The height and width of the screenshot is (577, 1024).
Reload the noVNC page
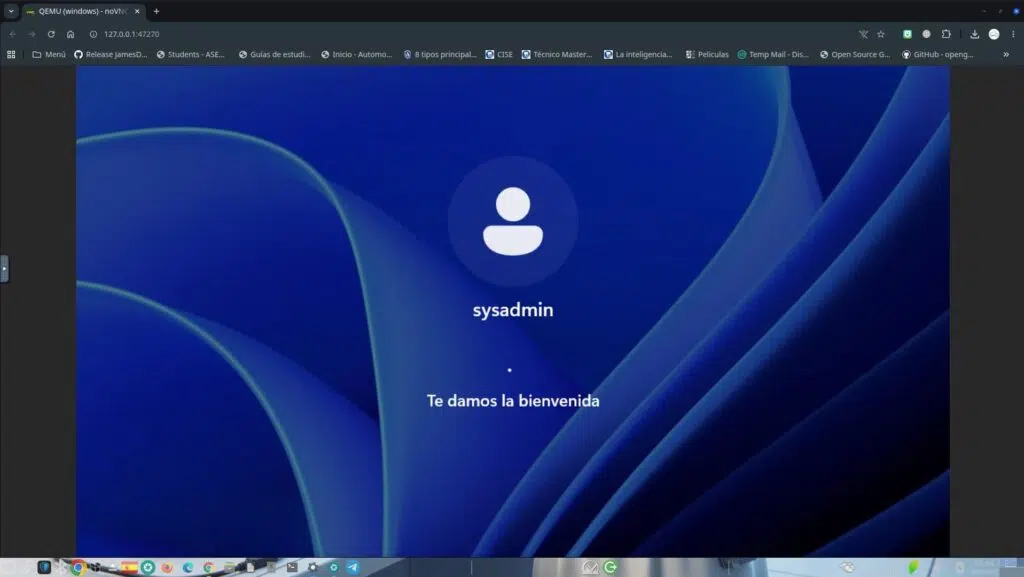tap(51, 34)
